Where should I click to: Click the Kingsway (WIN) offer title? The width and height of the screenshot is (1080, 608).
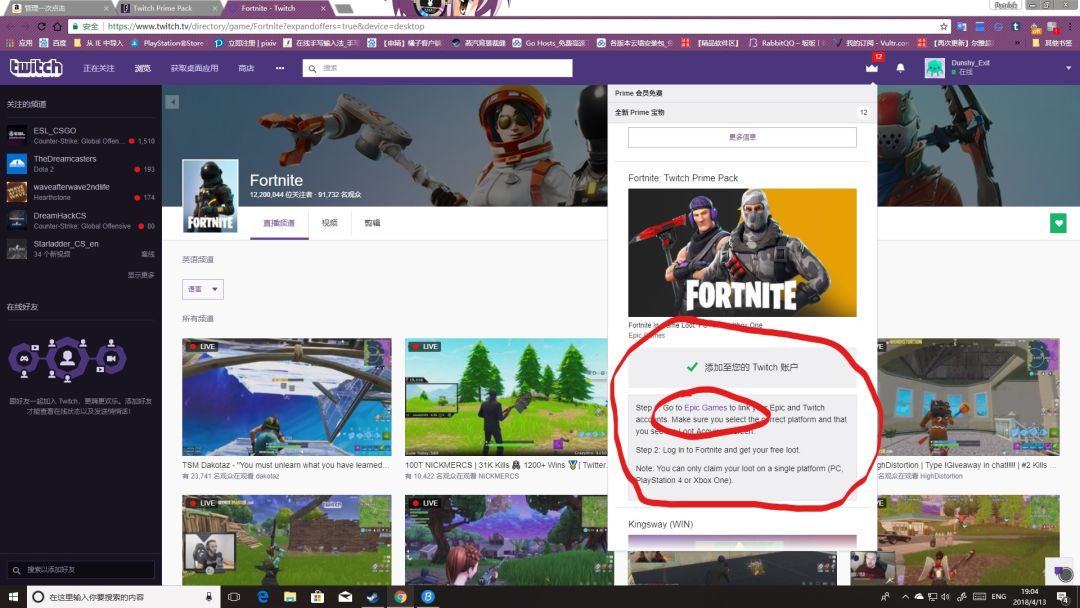pyautogui.click(x=661, y=524)
